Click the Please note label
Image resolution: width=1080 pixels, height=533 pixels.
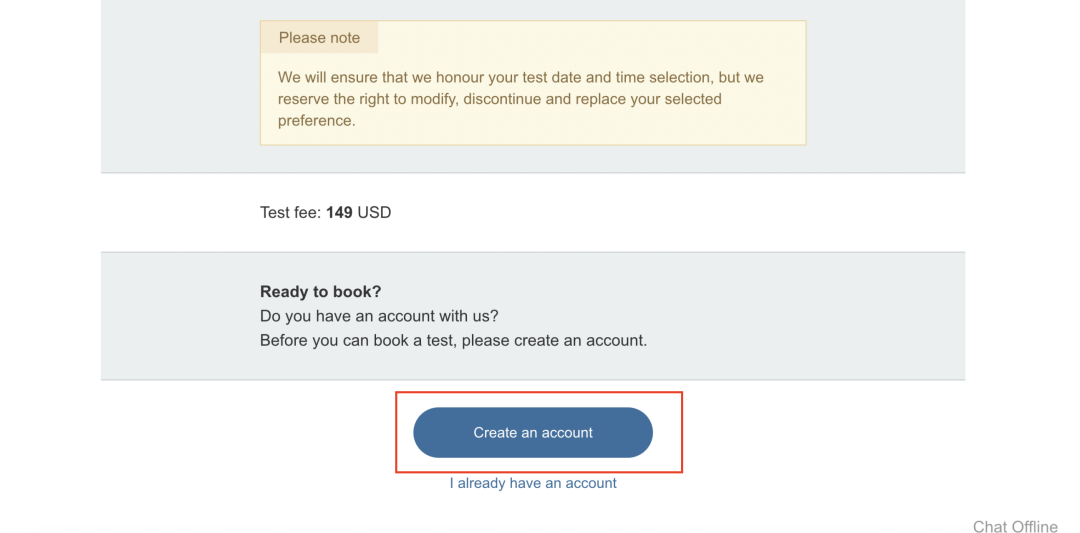[x=319, y=38]
